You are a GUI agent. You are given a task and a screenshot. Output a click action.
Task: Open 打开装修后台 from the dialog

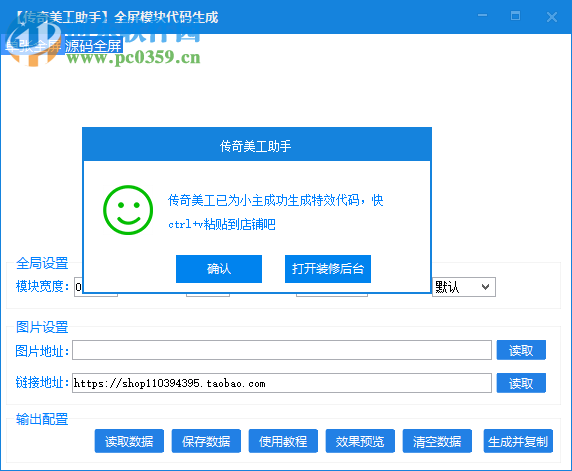[x=328, y=269]
